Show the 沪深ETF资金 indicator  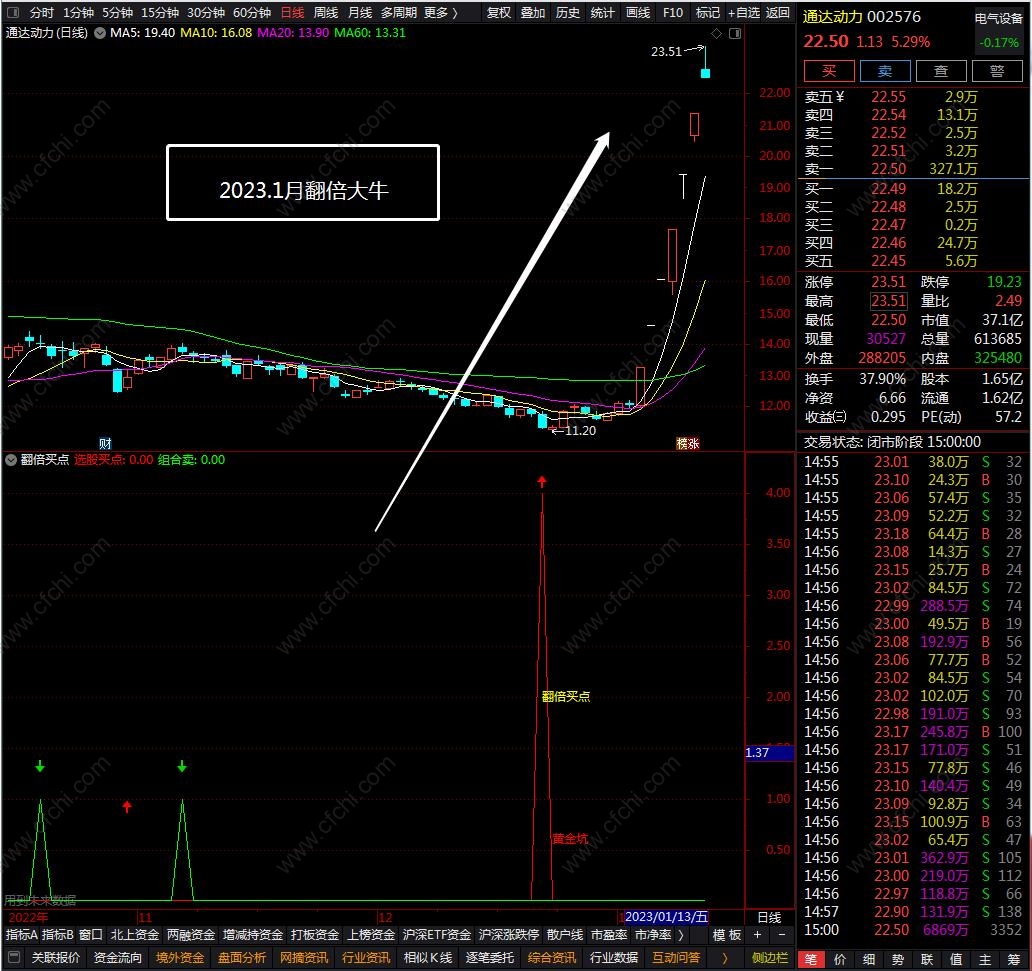437,935
